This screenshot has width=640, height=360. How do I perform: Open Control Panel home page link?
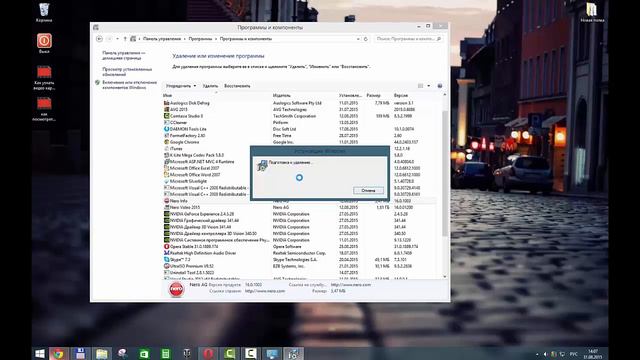click(x=124, y=56)
